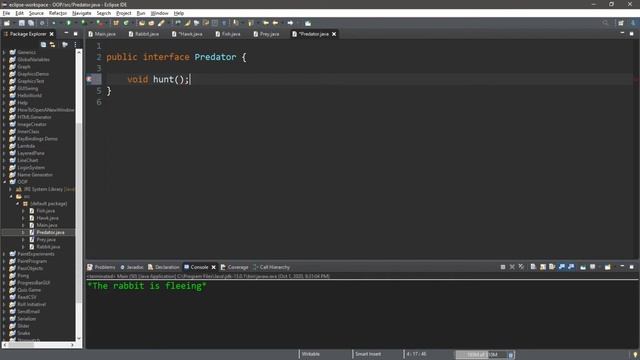Image resolution: width=640 pixels, height=360 pixels.
Task: Close the Predator.java editor tab
Action: pos(334,34)
